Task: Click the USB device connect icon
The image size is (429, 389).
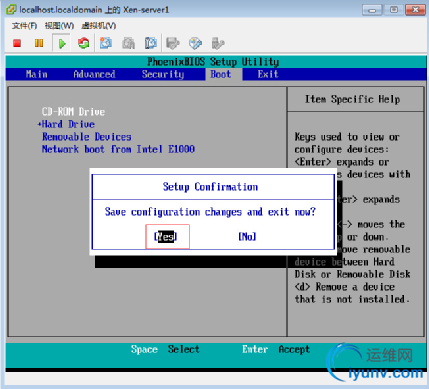Action: click(x=218, y=43)
